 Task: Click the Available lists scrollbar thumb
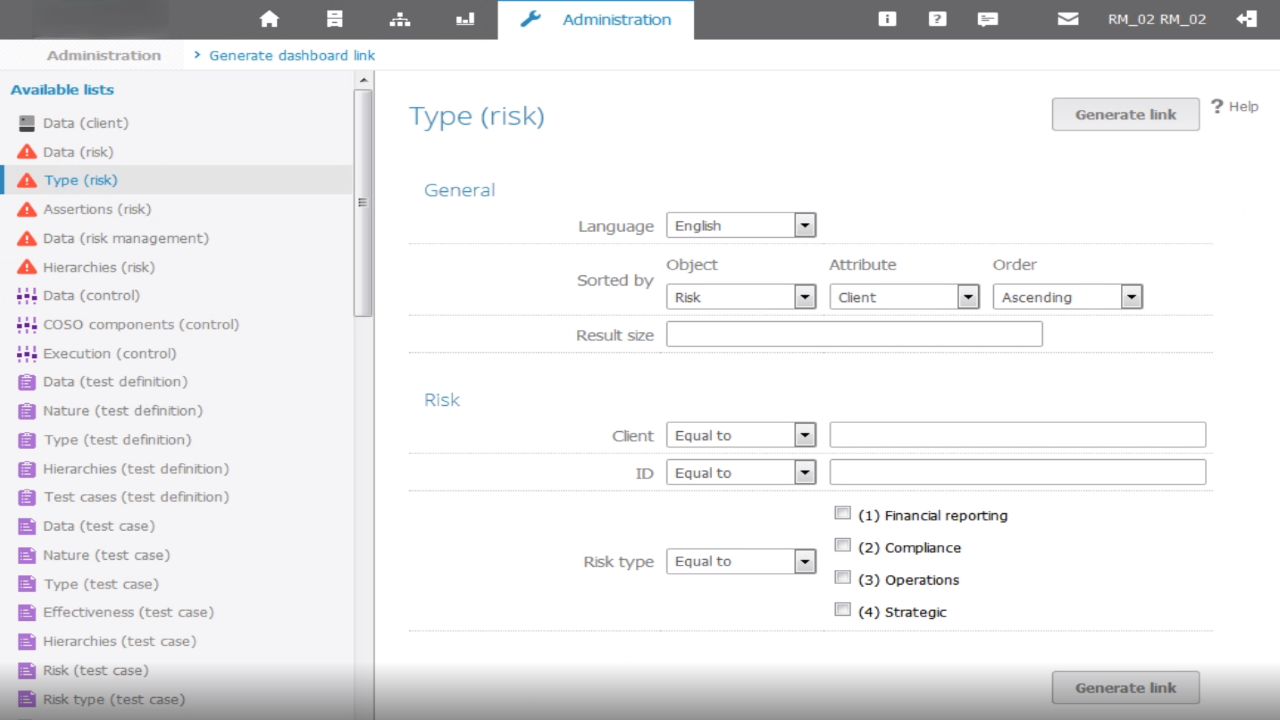(x=363, y=202)
